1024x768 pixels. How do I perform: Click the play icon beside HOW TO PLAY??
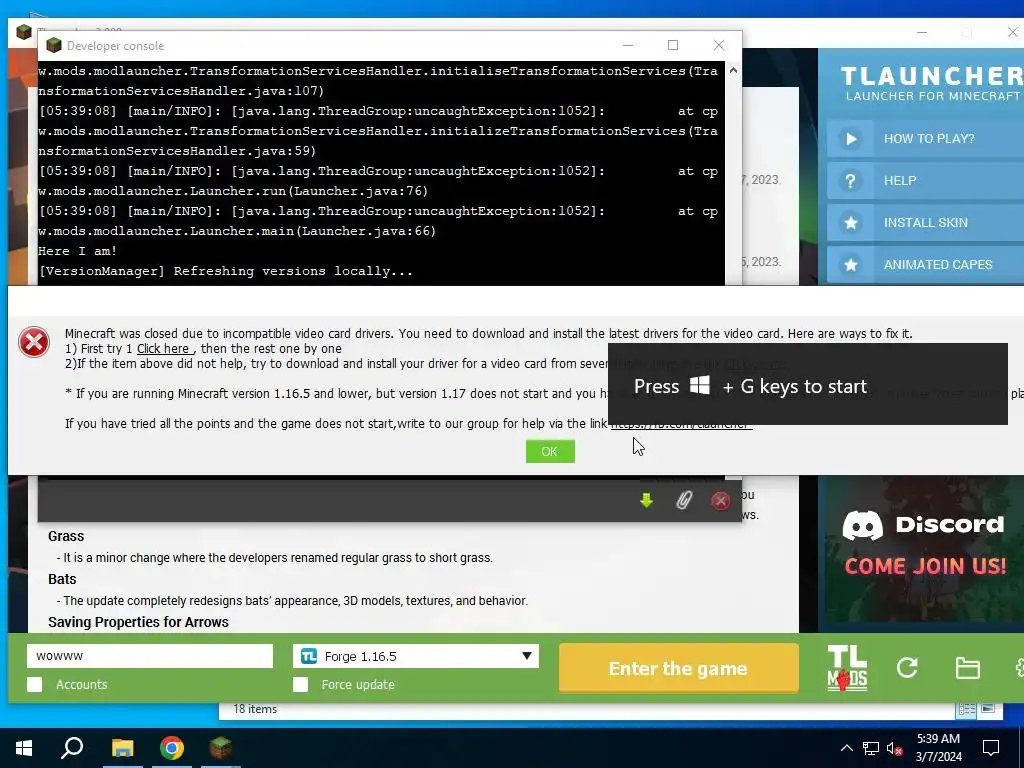tap(850, 138)
